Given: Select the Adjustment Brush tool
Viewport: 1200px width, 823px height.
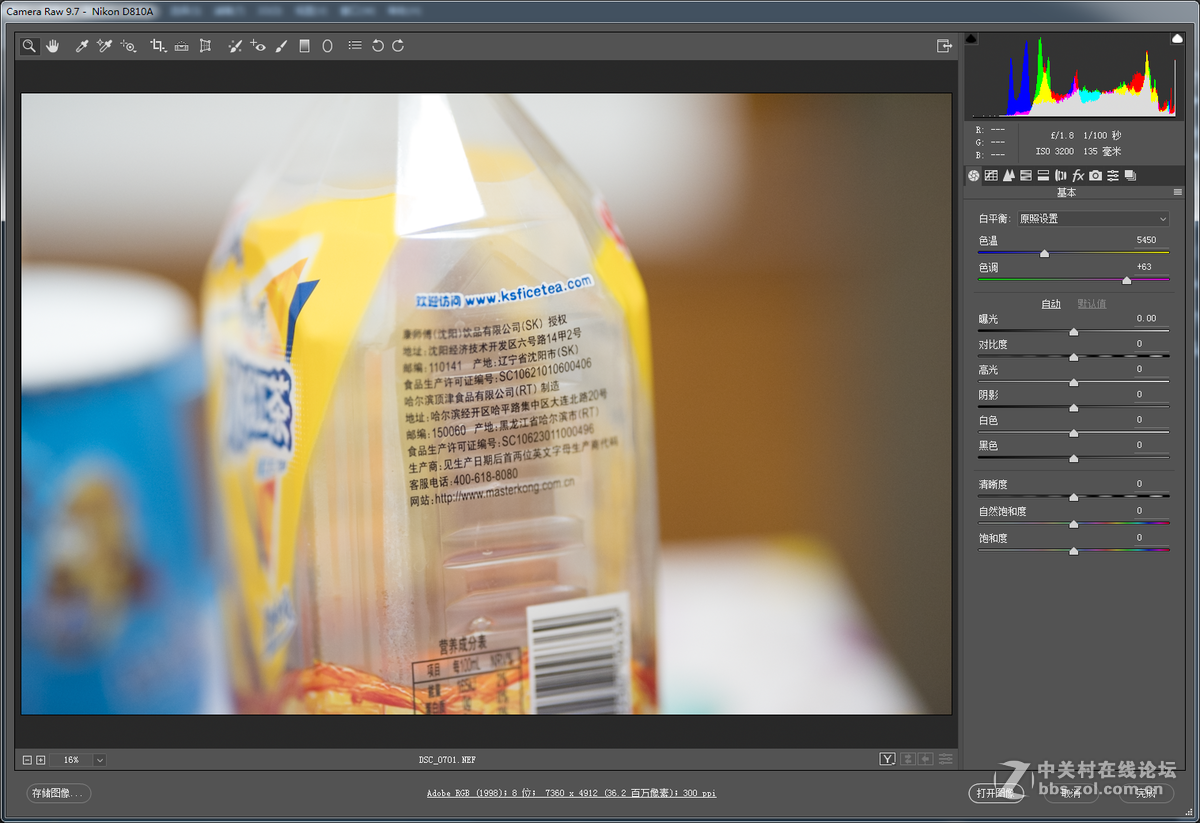Looking at the screenshot, I should [x=281, y=46].
